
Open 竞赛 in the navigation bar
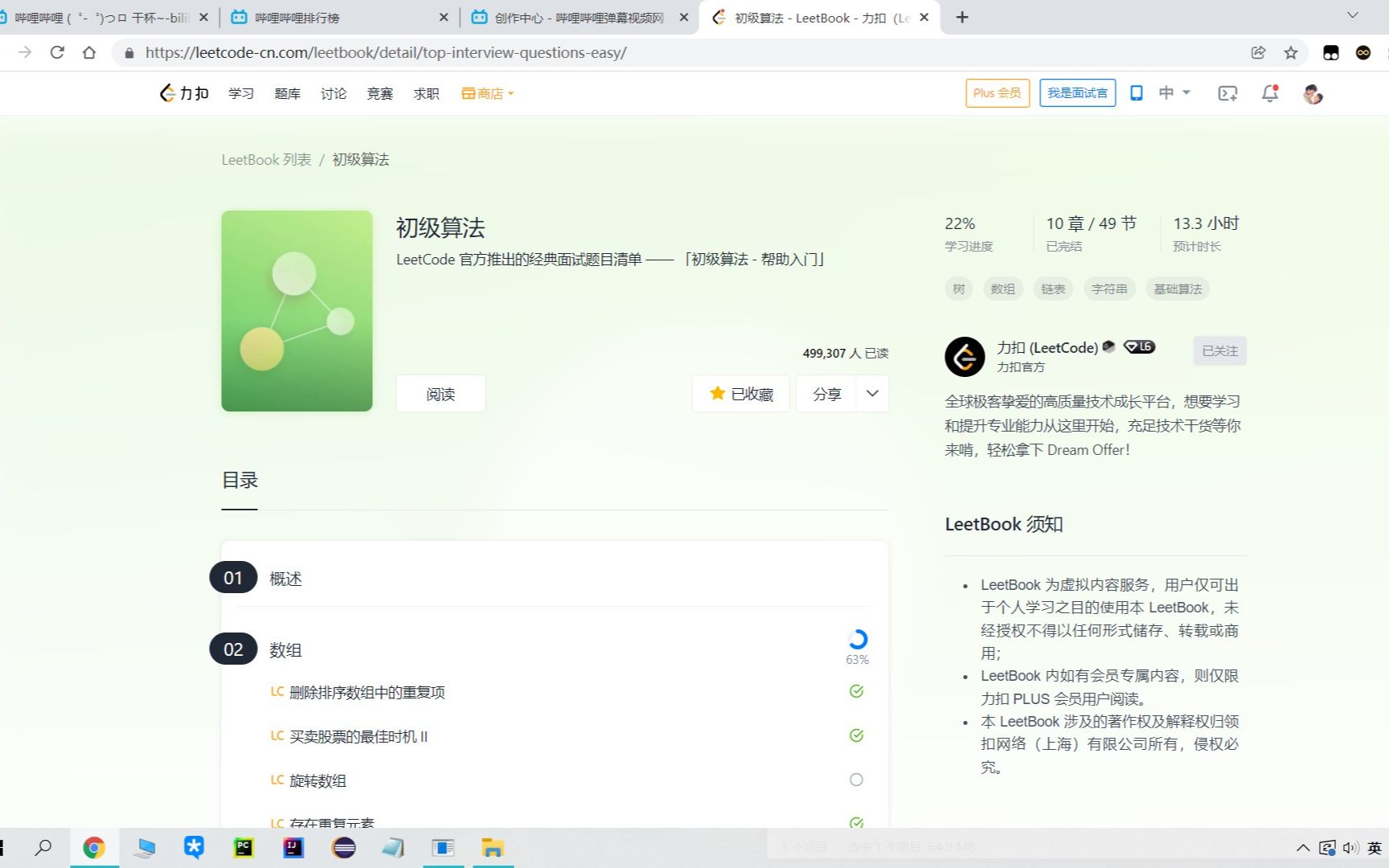point(379,93)
